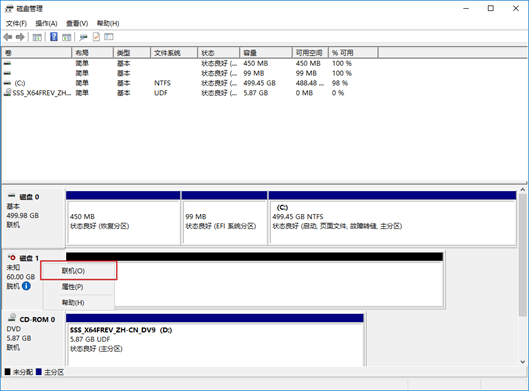Click the 499.45 GB capacity cell

pos(259,83)
